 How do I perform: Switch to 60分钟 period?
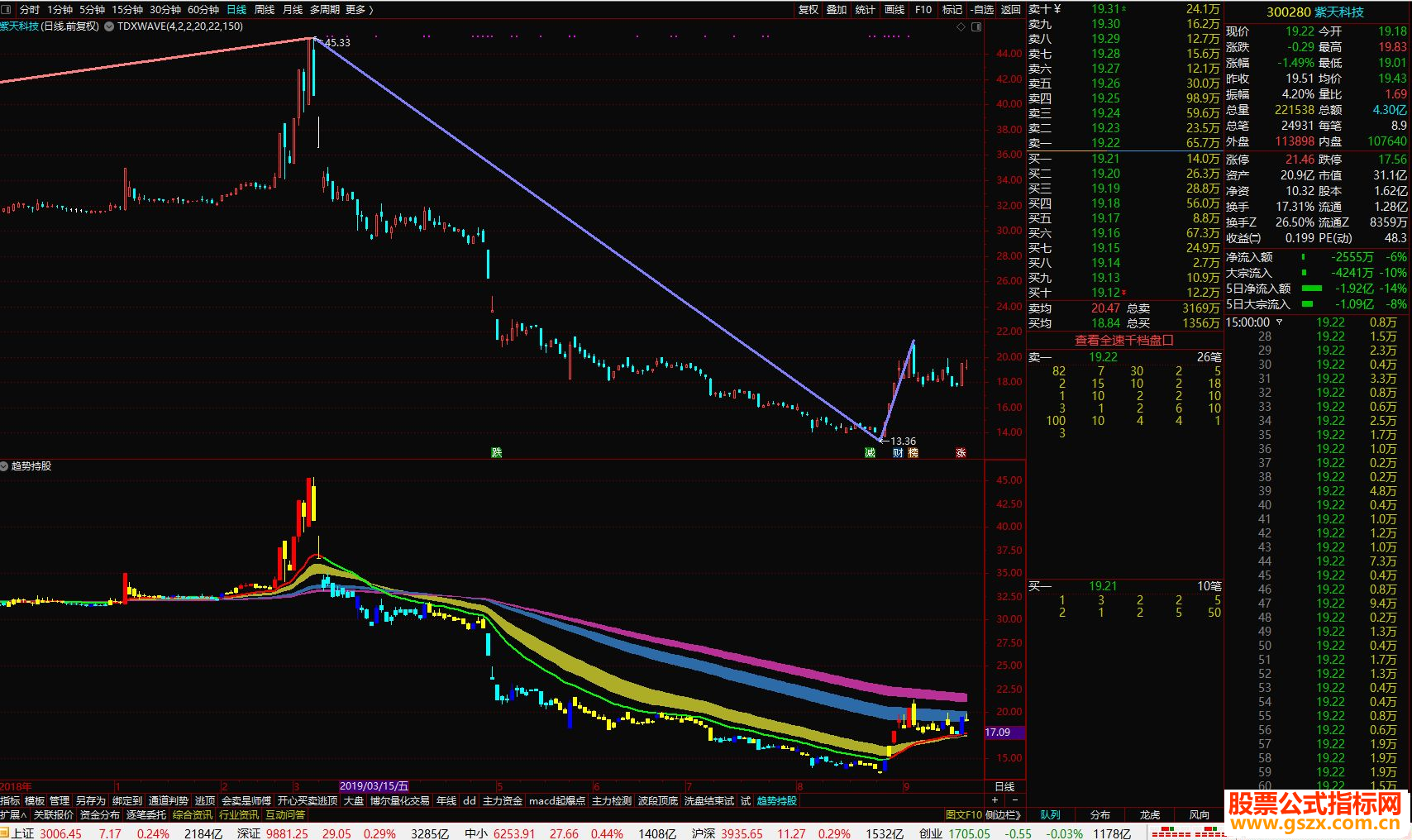click(x=203, y=10)
